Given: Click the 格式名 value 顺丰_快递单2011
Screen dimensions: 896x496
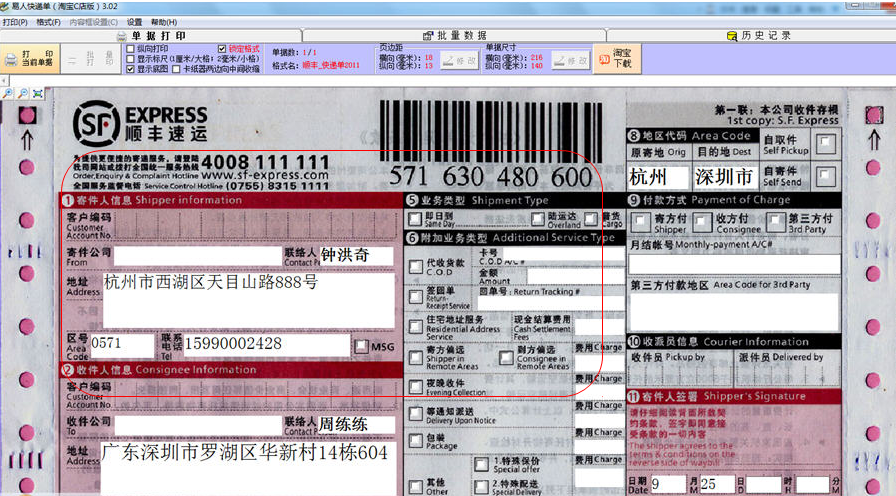Looking at the screenshot, I should coord(331,66).
